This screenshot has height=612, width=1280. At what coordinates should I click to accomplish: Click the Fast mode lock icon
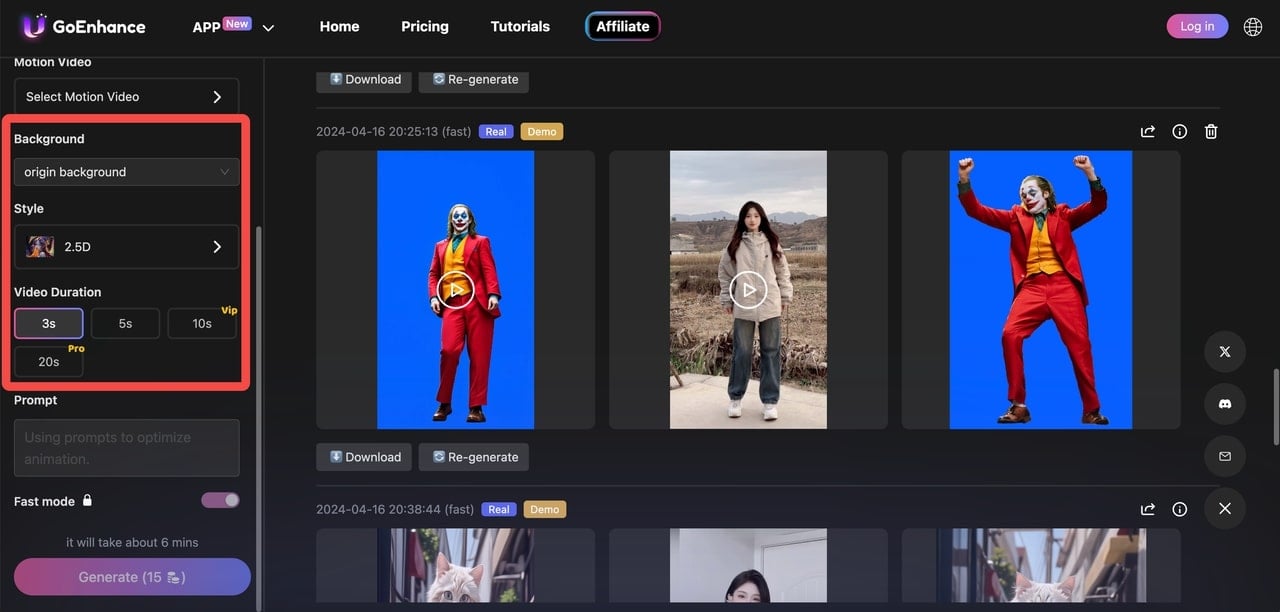pyautogui.click(x=88, y=500)
